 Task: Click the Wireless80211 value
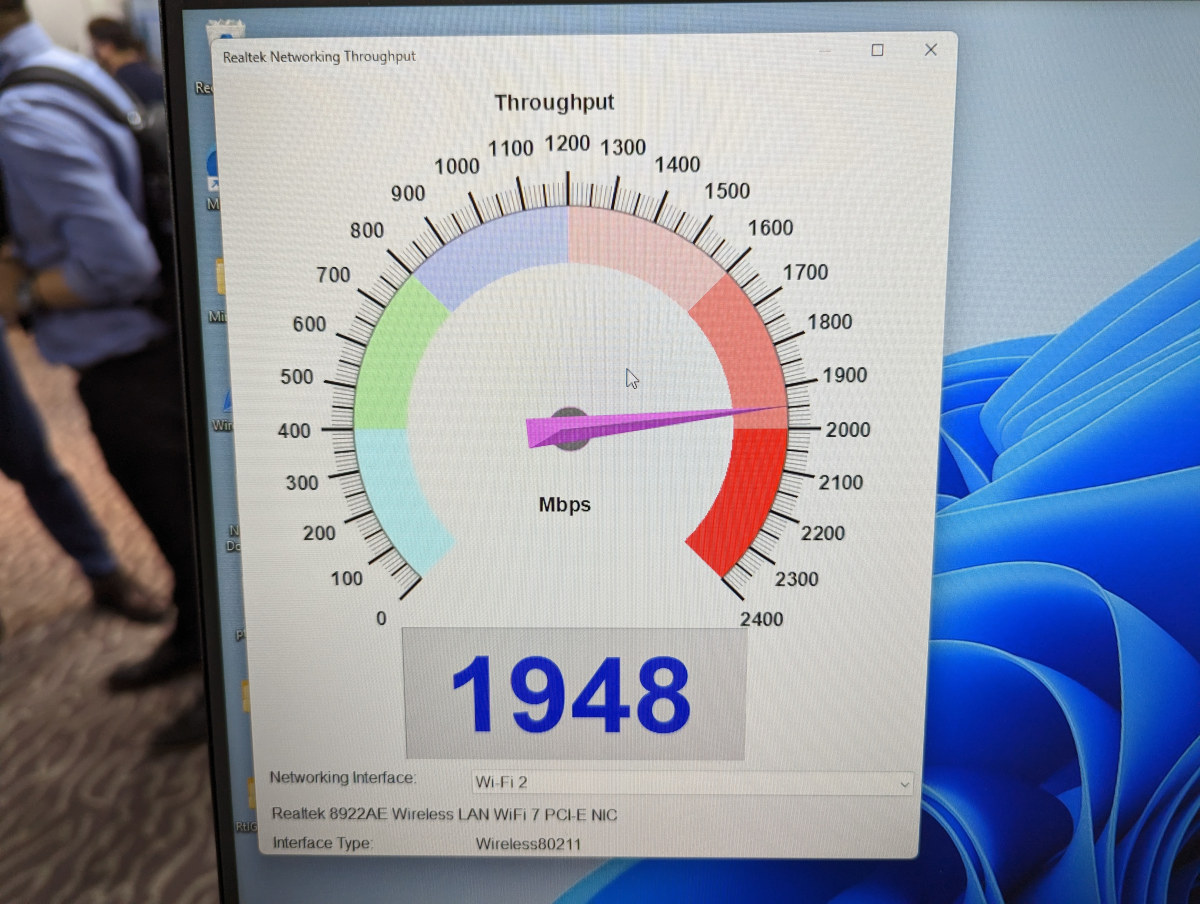[528, 844]
